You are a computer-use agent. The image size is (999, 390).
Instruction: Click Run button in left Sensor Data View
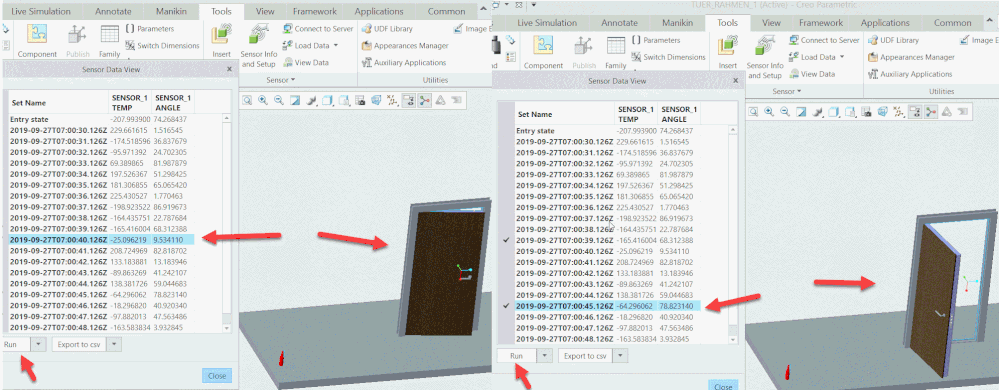coord(16,344)
